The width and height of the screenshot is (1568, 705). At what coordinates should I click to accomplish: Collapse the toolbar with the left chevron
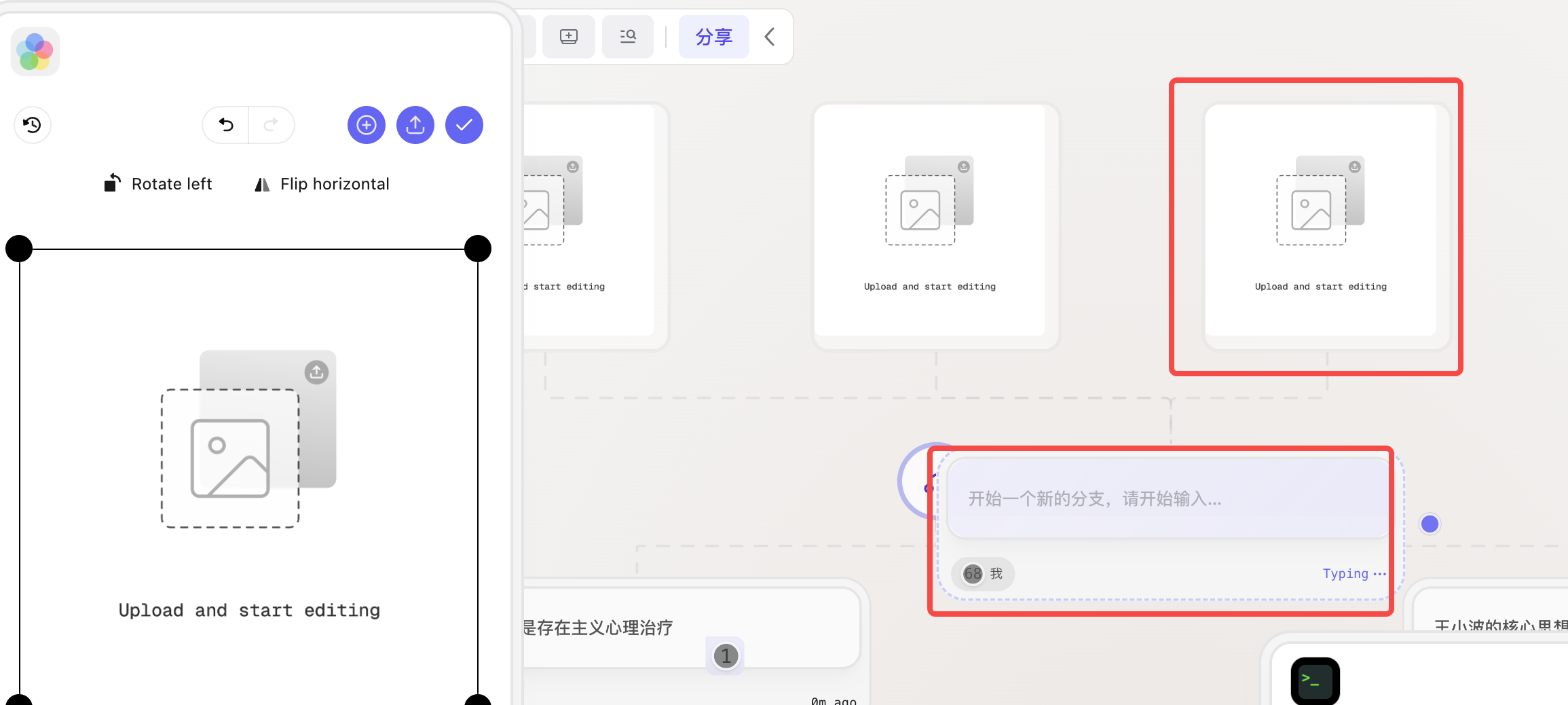(x=770, y=37)
